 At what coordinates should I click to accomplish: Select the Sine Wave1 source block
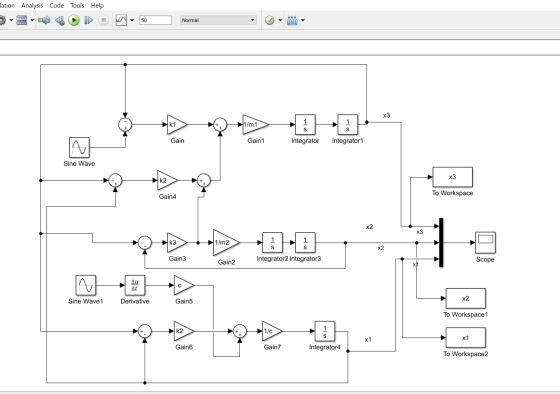(86, 285)
